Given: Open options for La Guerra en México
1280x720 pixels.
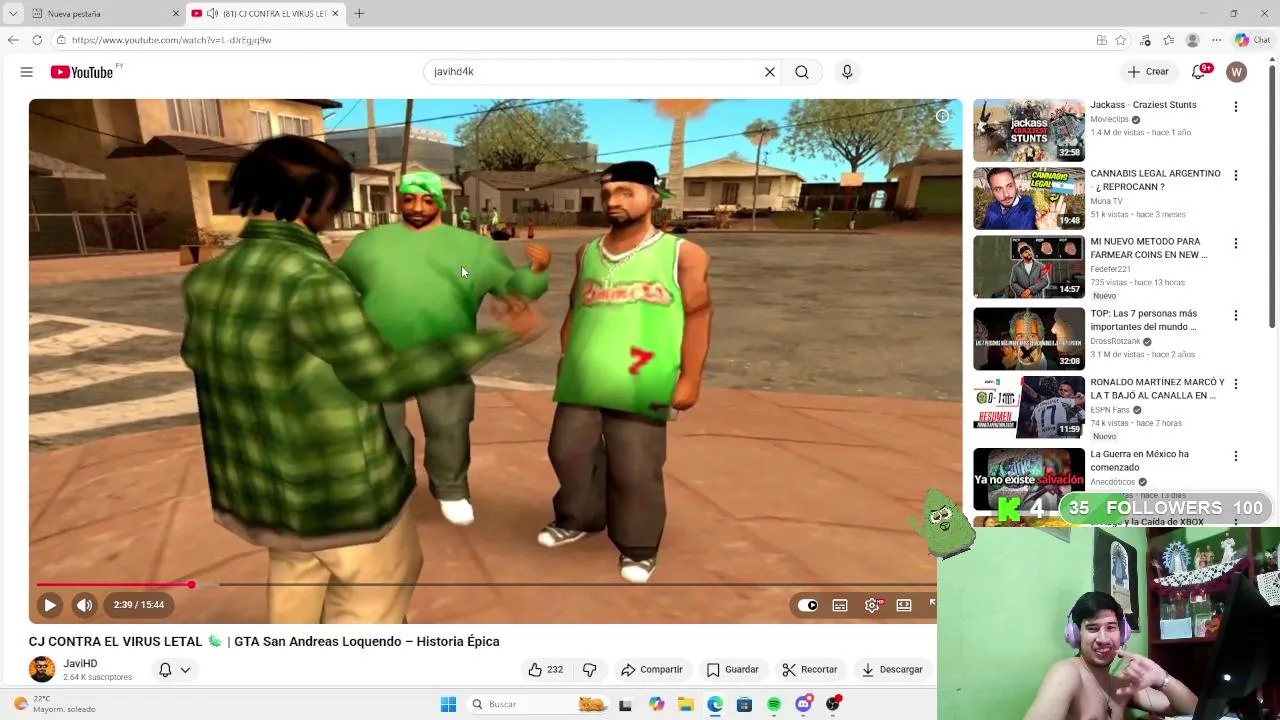Looking at the screenshot, I should pyautogui.click(x=1236, y=456).
